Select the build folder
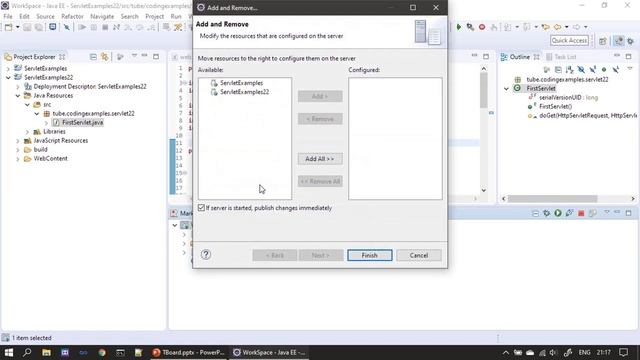This screenshot has height=360, width=640. (x=40, y=149)
